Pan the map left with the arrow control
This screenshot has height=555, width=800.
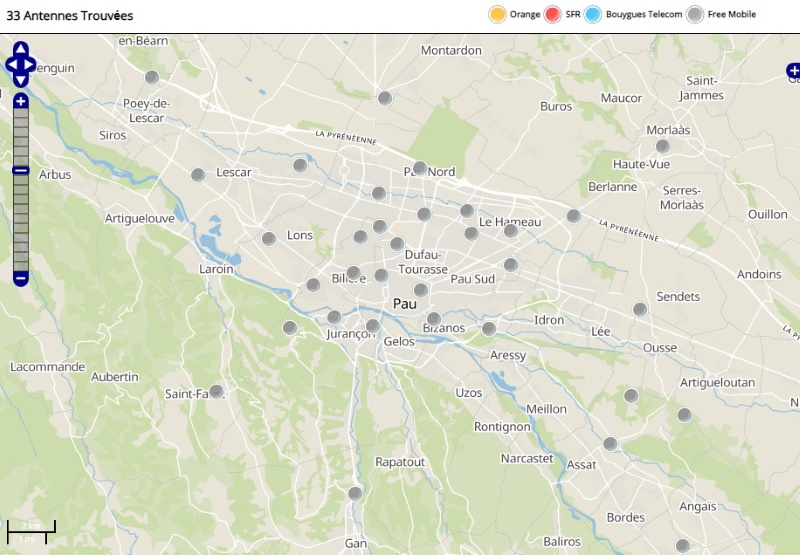10,65
